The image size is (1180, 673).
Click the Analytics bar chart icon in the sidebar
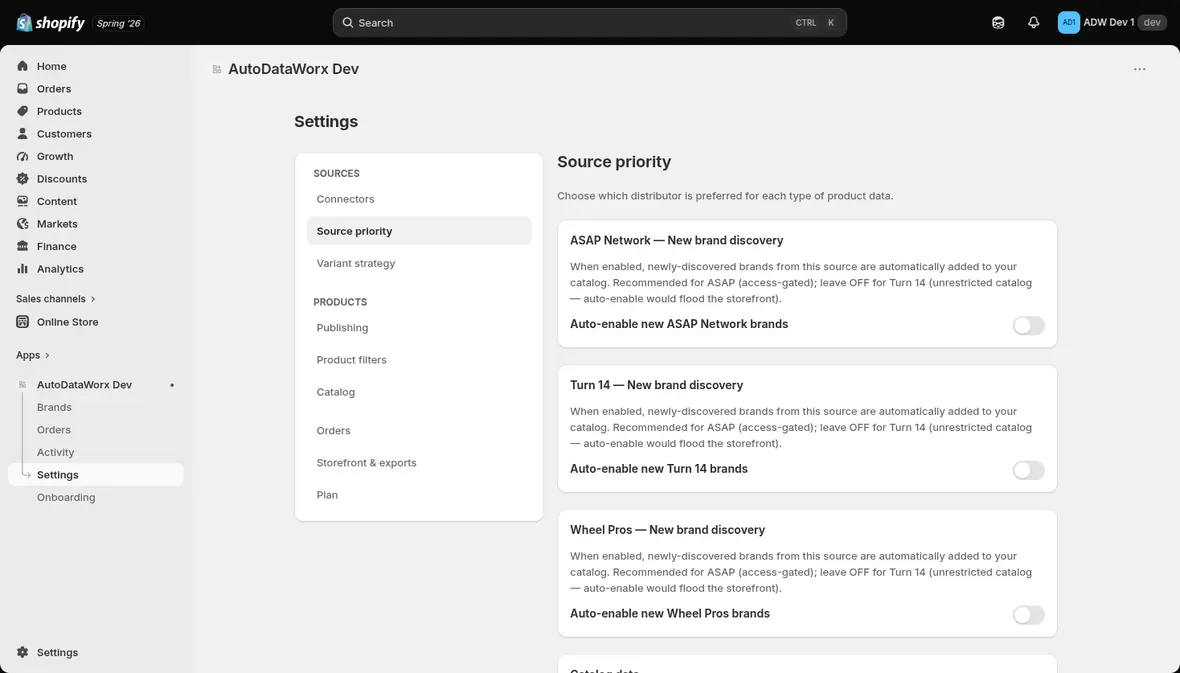point(23,269)
